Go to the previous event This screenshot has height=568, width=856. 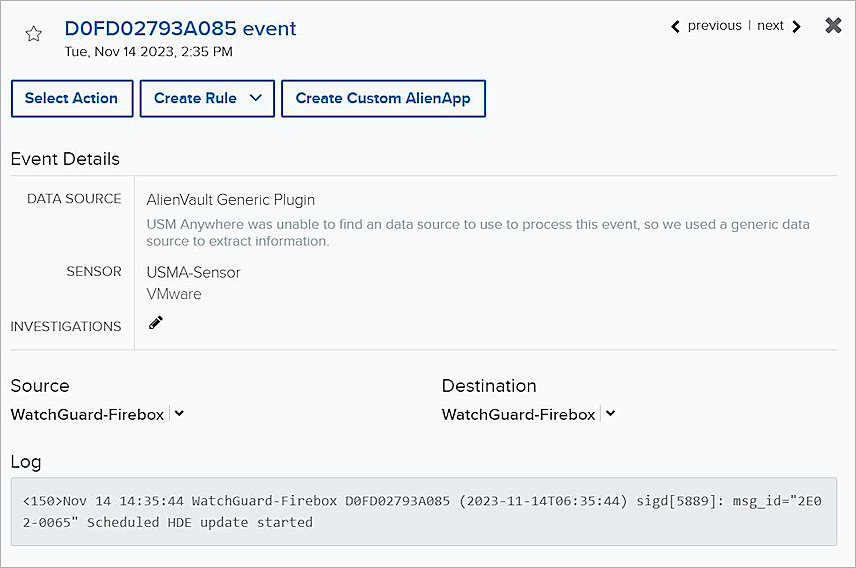pyautogui.click(x=706, y=26)
